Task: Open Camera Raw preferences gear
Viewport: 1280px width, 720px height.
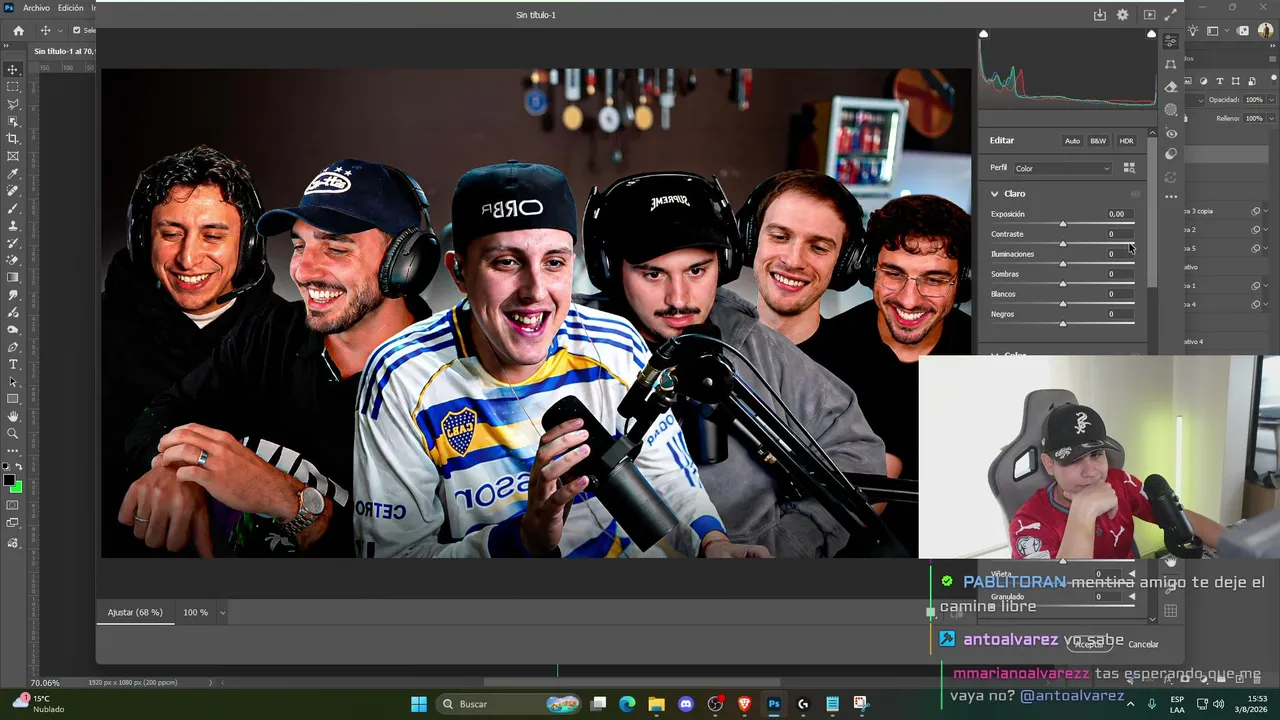Action: [x=1123, y=15]
